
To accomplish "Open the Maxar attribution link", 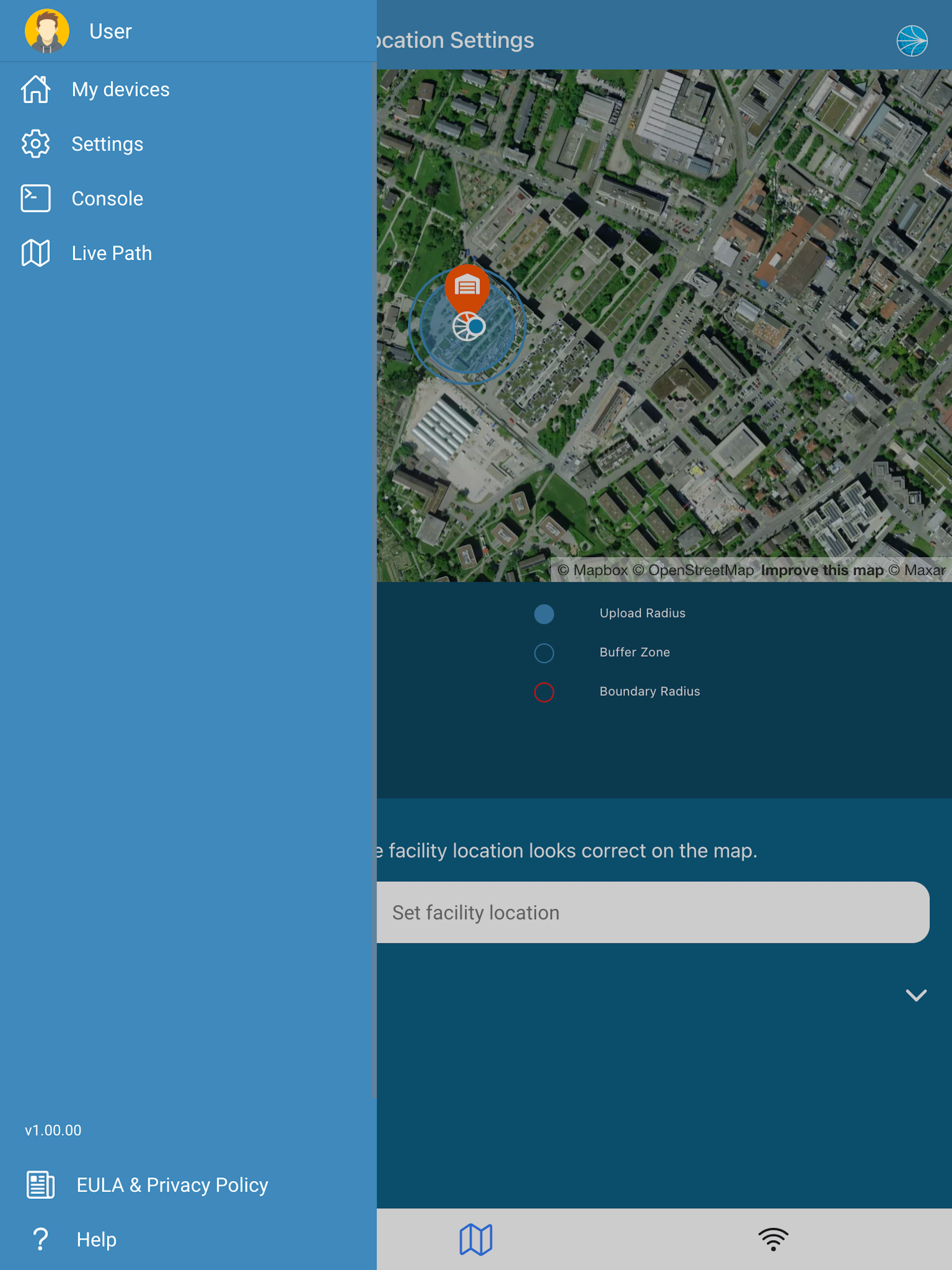I will tap(917, 570).
